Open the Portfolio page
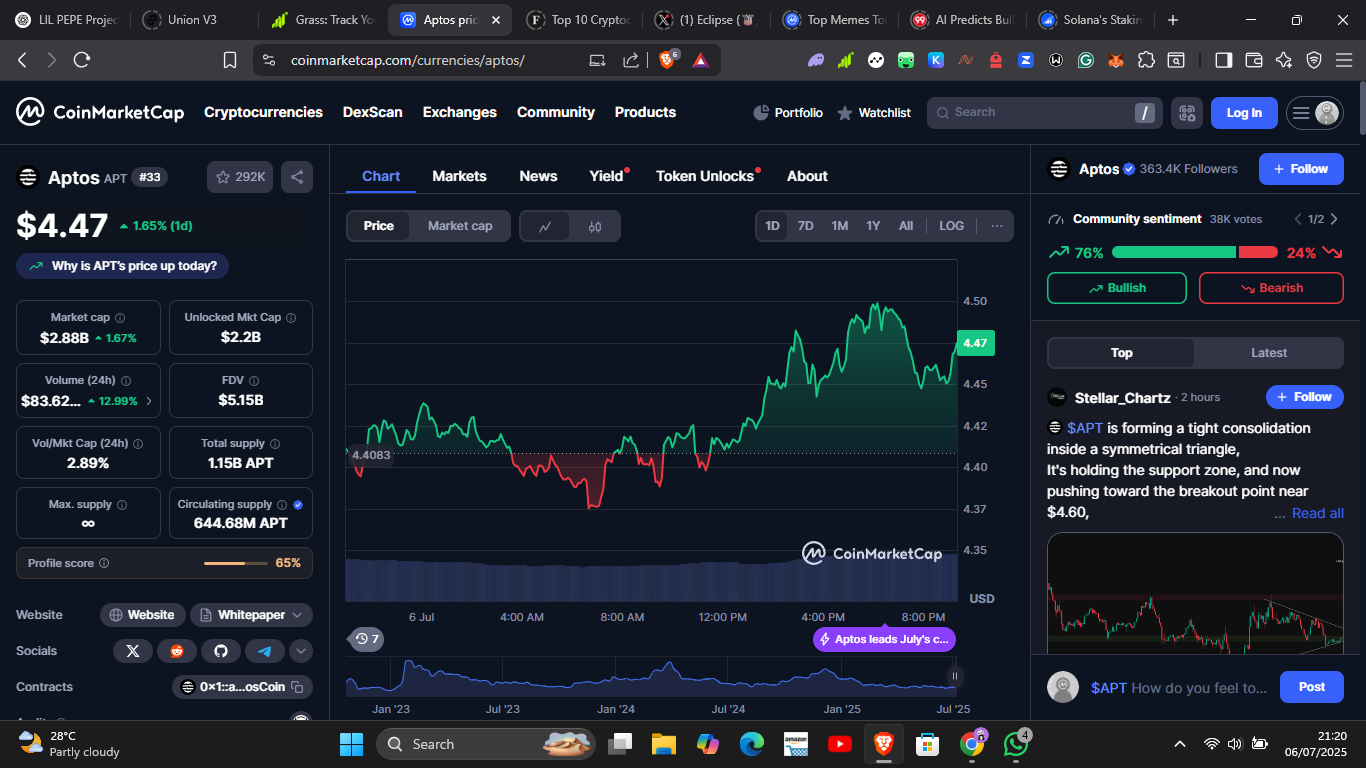 coord(788,113)
